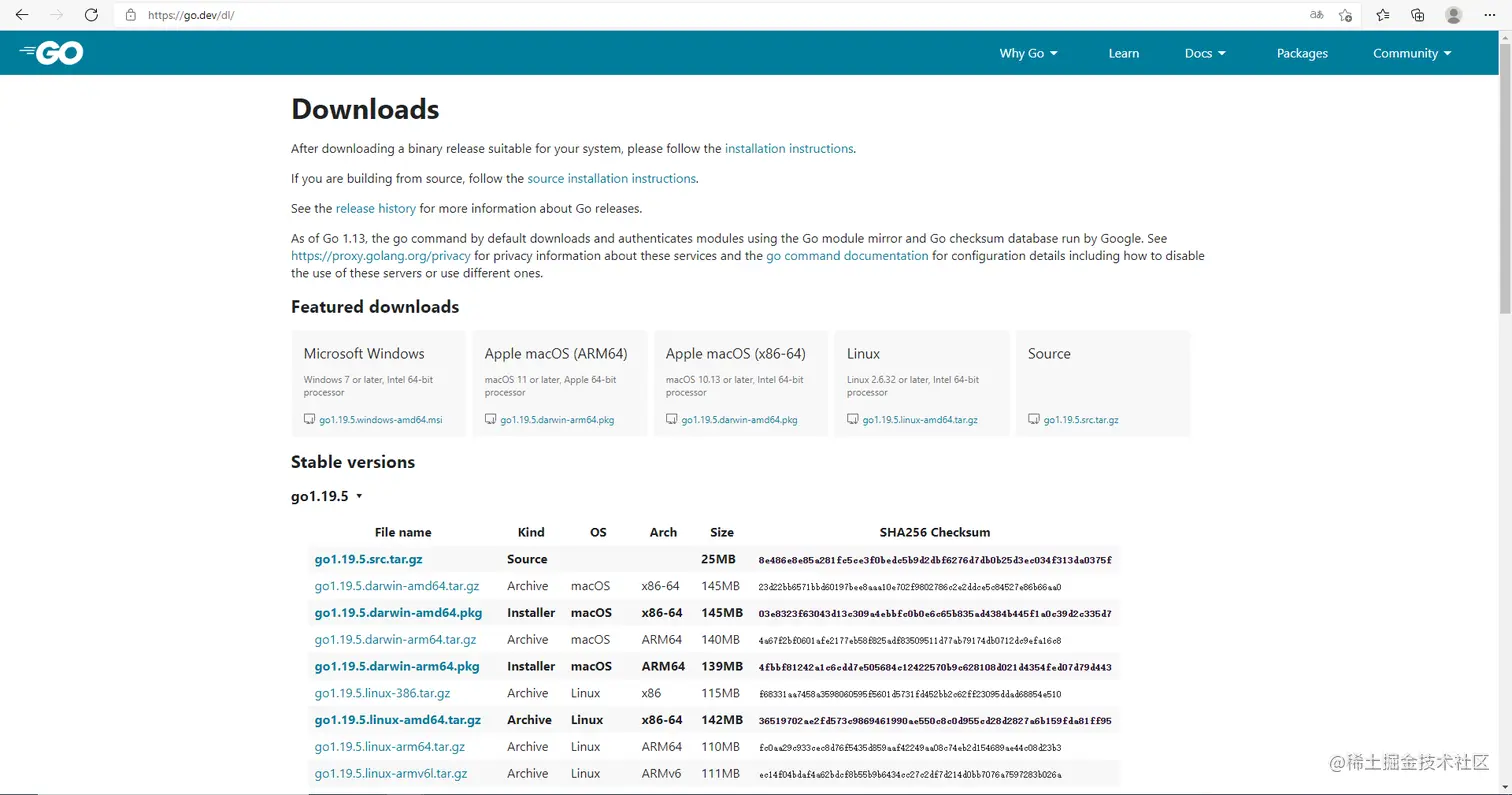
Task: Download go1.19.5.linux-armv6l.tar.gz from the table
Action: (x=391, y=773)
